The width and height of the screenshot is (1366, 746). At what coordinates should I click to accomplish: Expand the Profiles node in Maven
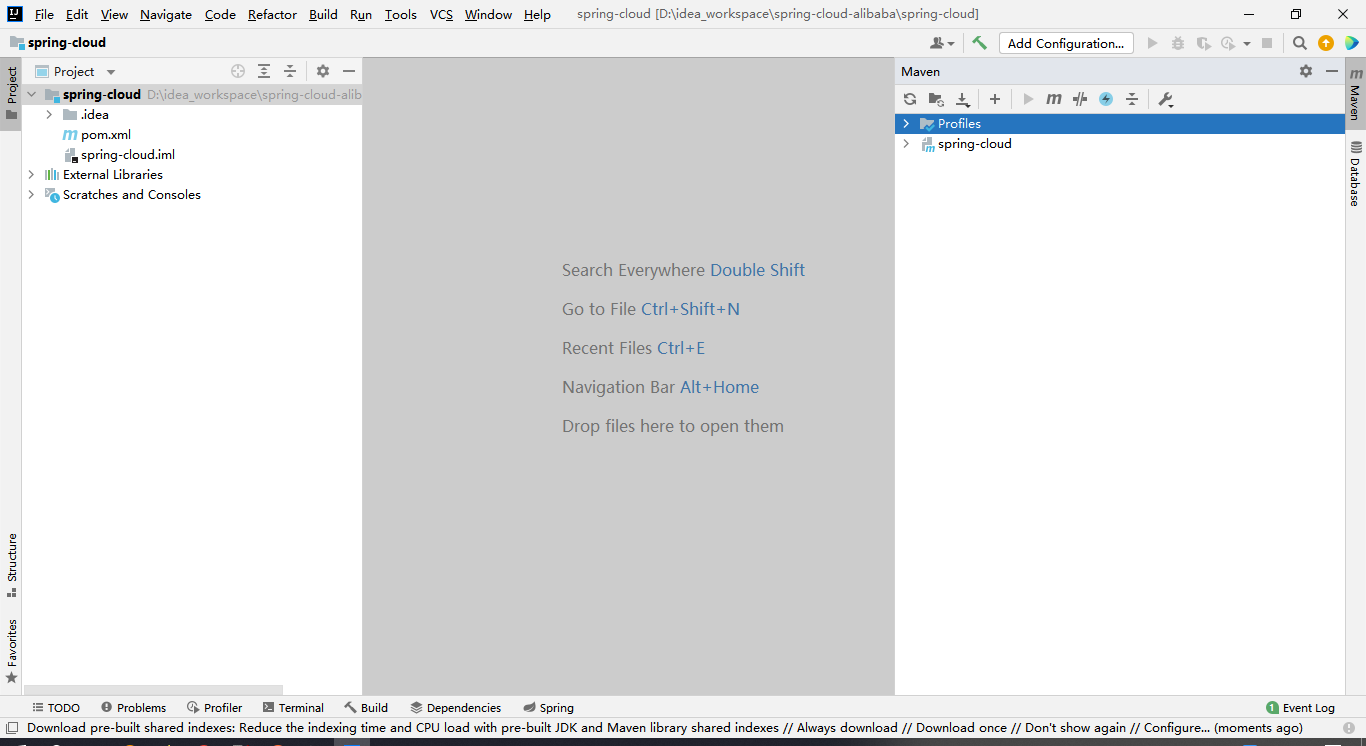[x=906, y=124]
